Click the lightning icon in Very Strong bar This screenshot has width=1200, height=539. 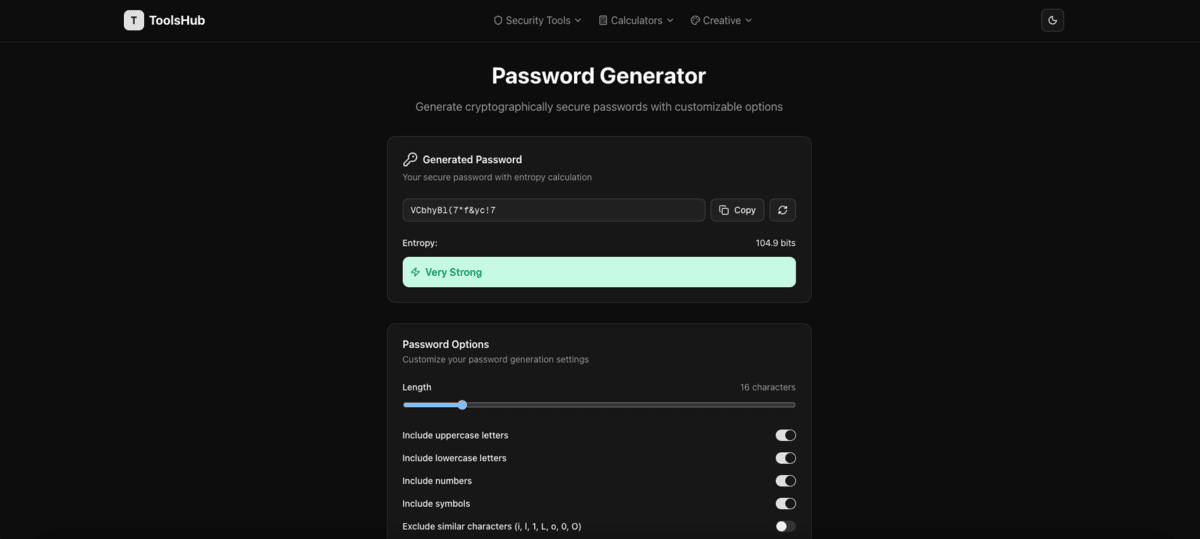(x=415, y=272)
